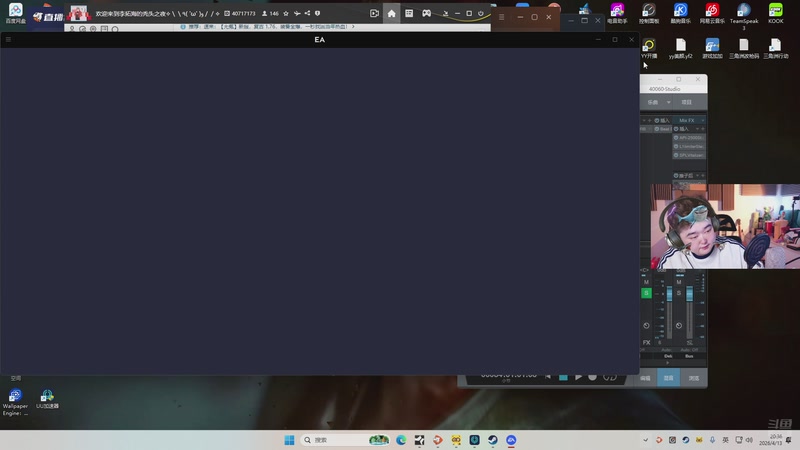Click the taskbar search box
Image resolution: width=800 pixels, height=450 pixels.
[345, 440]
